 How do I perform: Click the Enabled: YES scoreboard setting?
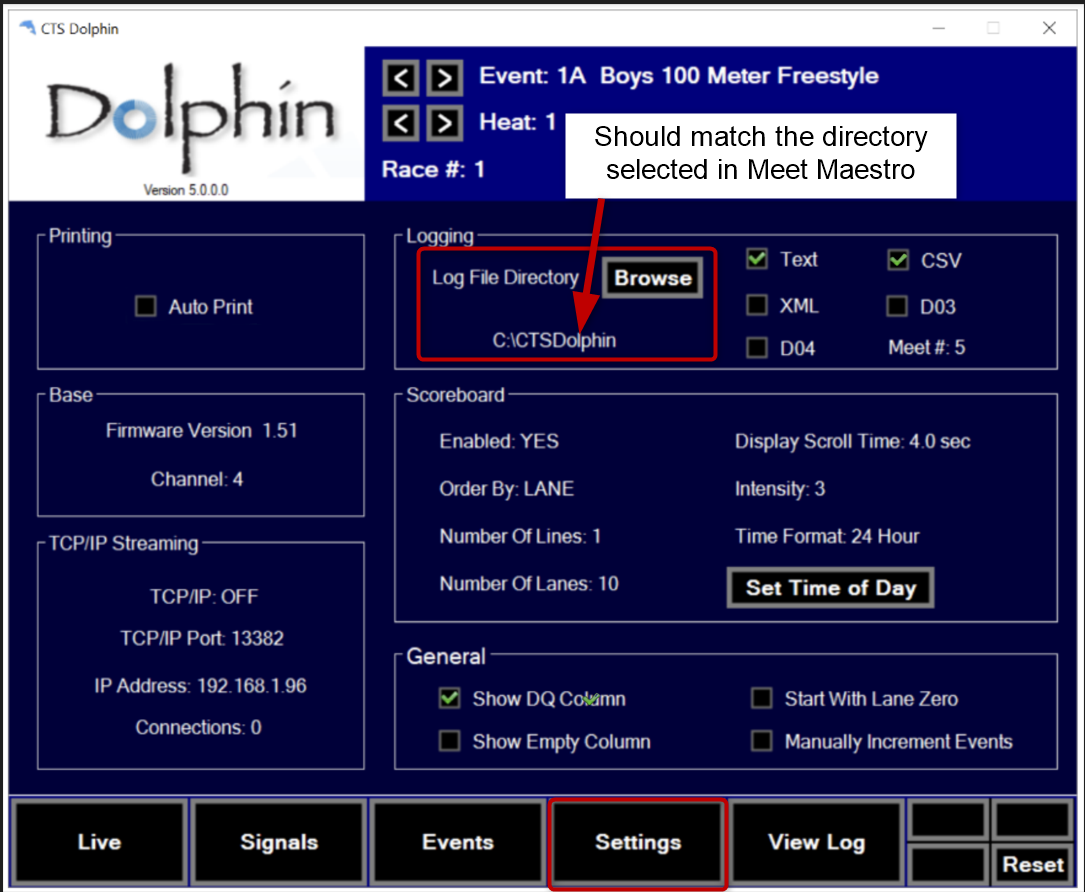(x=499, y=442)
